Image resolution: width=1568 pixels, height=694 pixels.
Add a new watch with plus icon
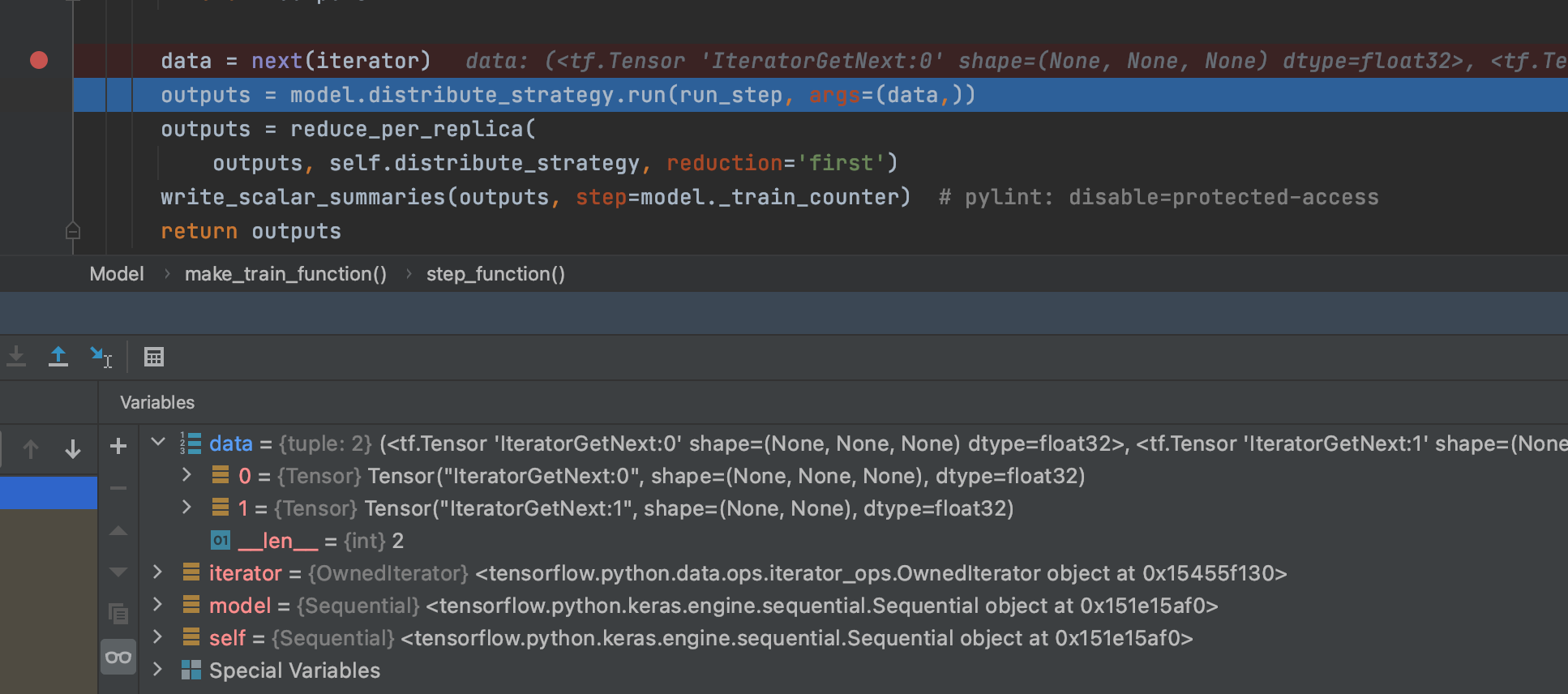[118, 446]
